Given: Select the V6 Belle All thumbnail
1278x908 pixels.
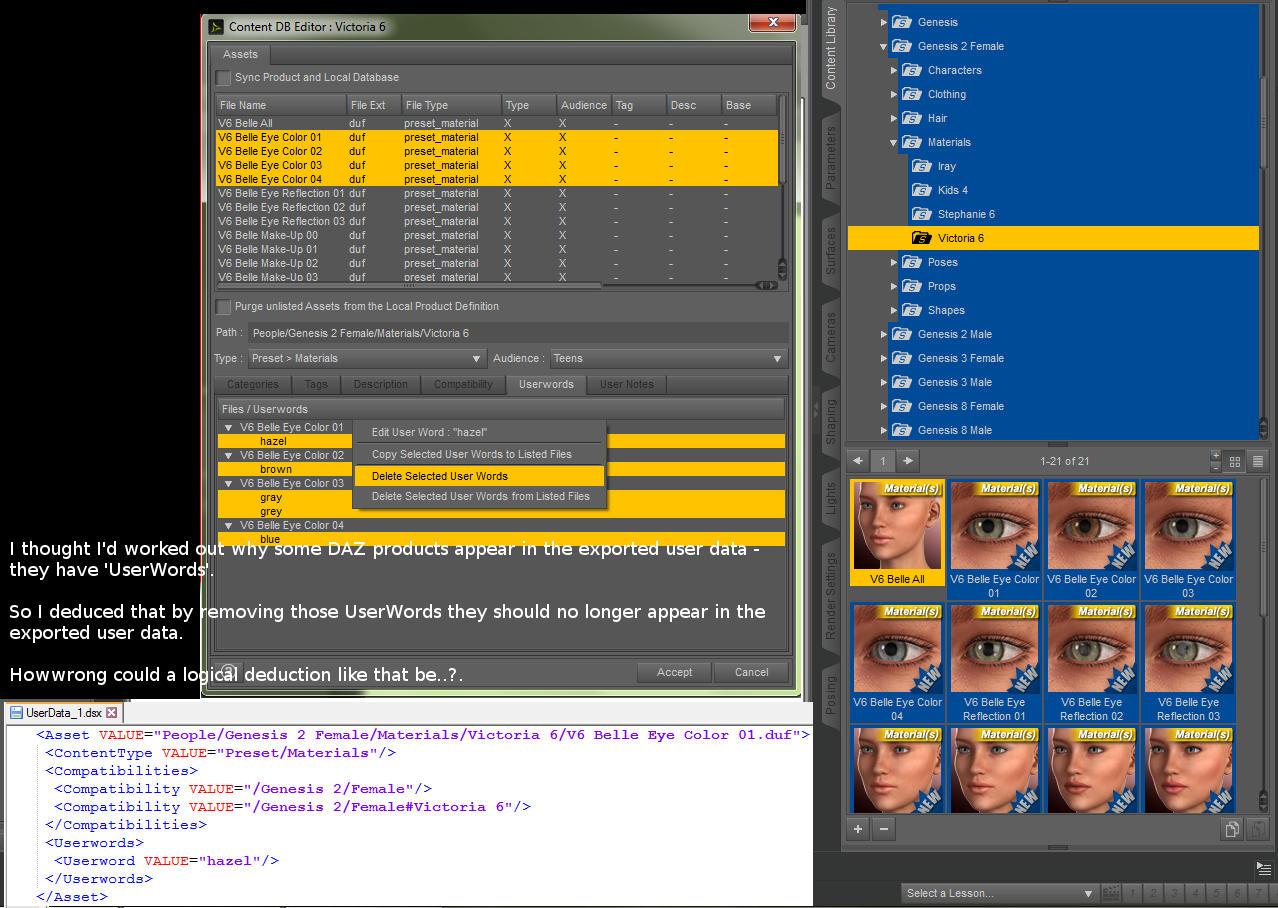Looking at the screenshot, I should click(897, 533).
